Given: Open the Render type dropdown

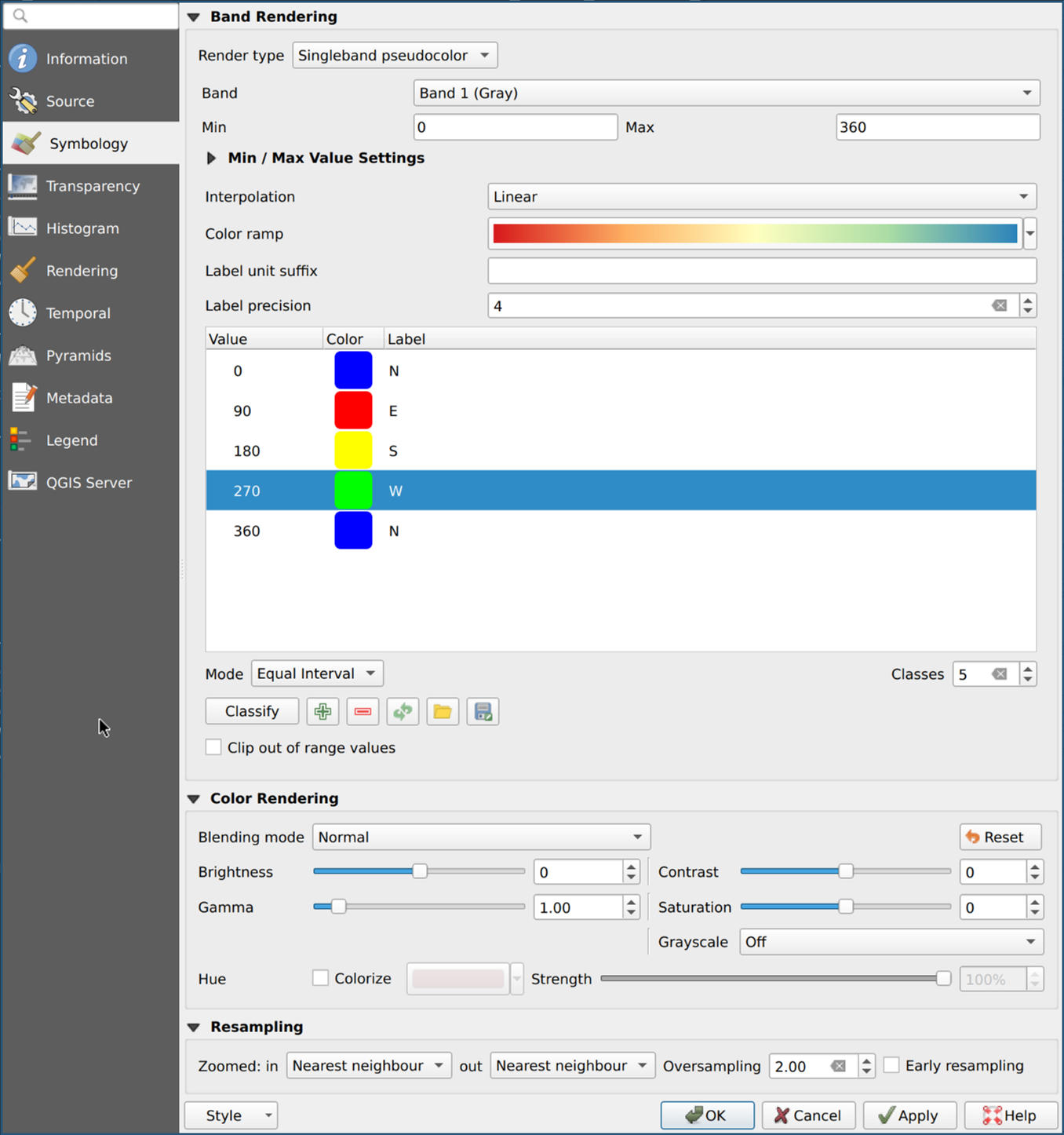Looking at the screenshot, I should coord(395,56).
